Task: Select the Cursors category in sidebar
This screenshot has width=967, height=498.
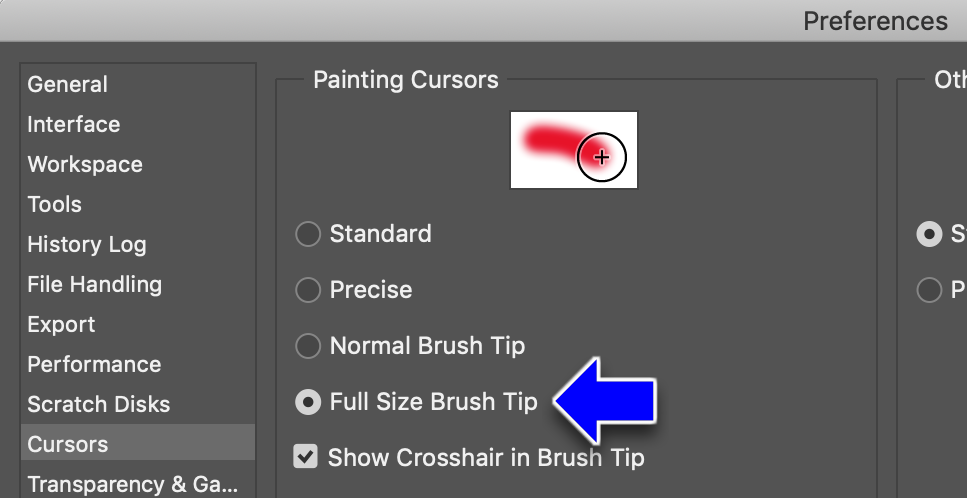Action: pyautogui.click(x=138, y=444)
